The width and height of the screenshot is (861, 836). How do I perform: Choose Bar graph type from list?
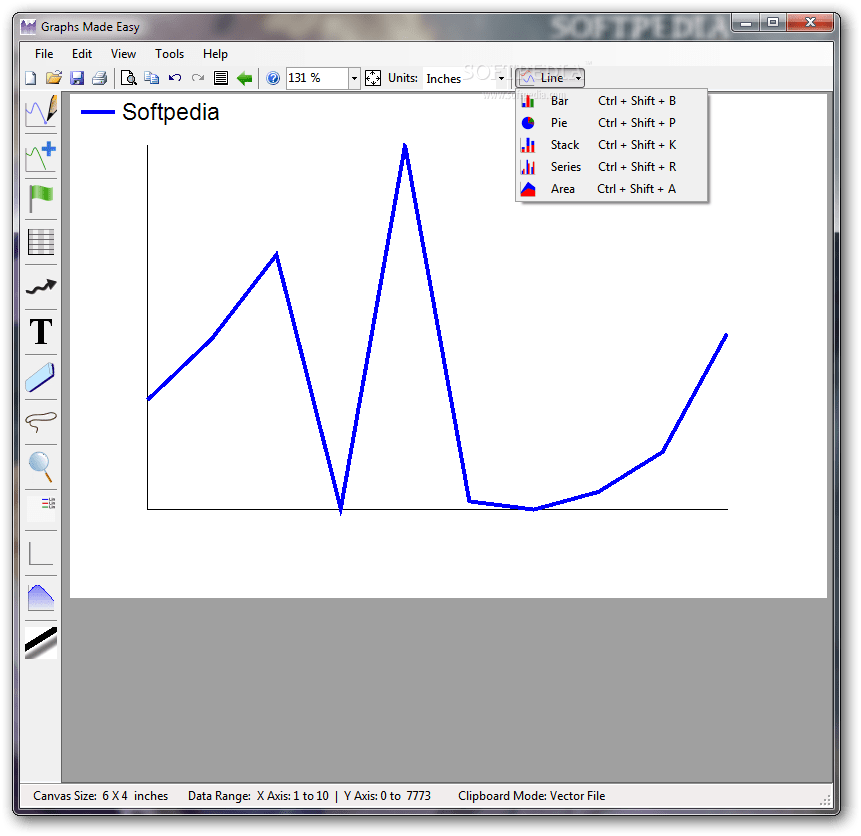coord(611,101)
